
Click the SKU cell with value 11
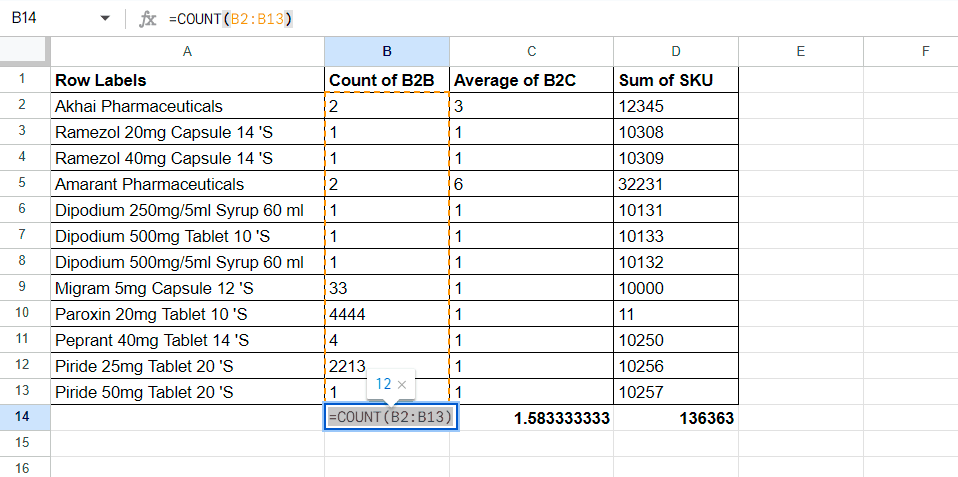(676, 314)
